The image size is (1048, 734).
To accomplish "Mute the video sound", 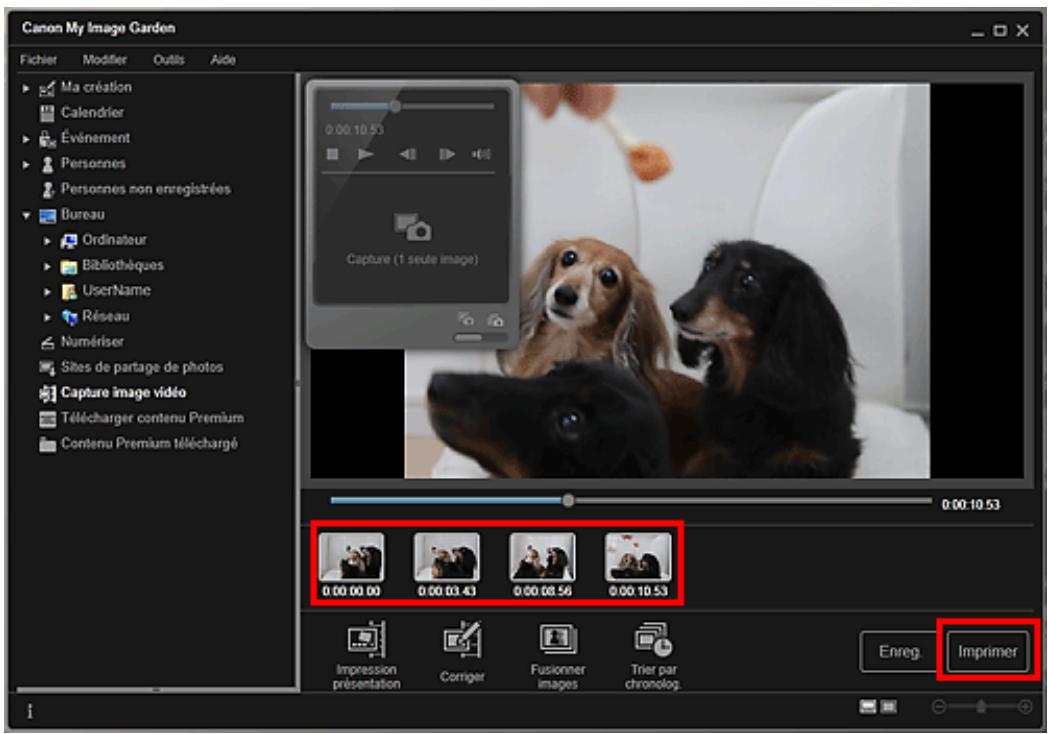I will (x=481, y=154).
